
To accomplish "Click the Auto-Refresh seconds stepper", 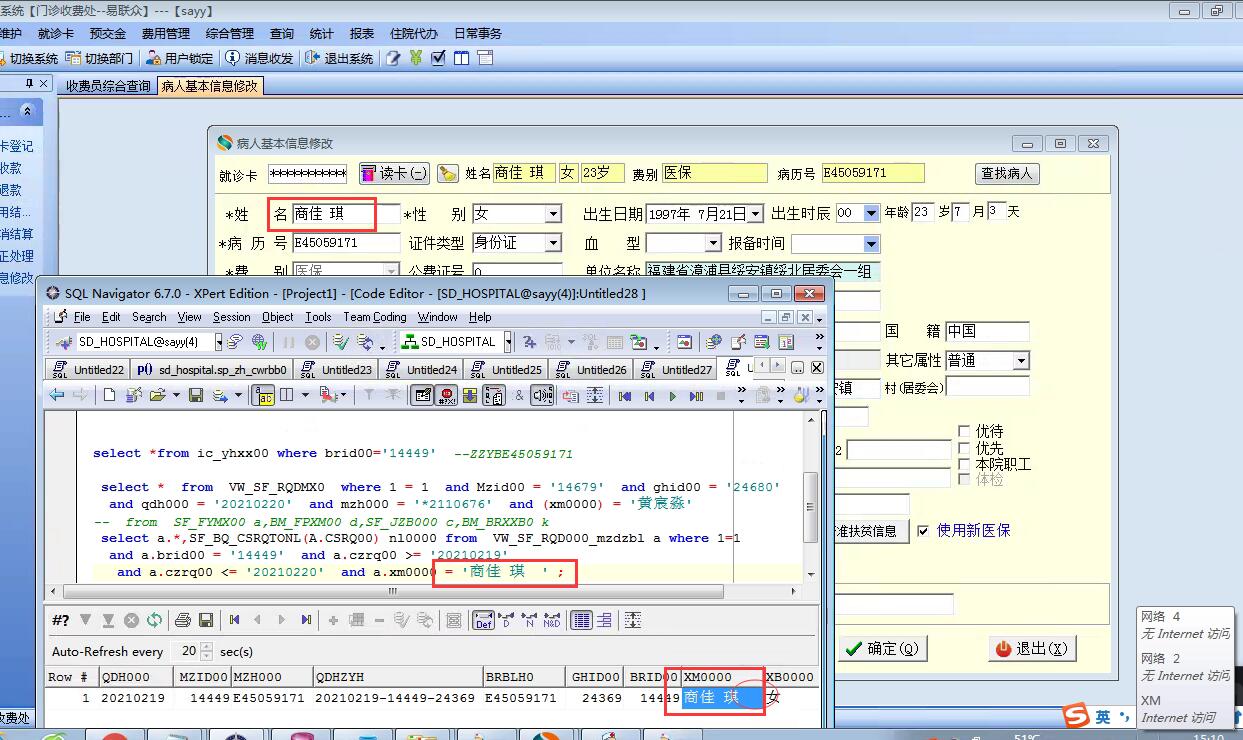I will click(x=207, y=651).
